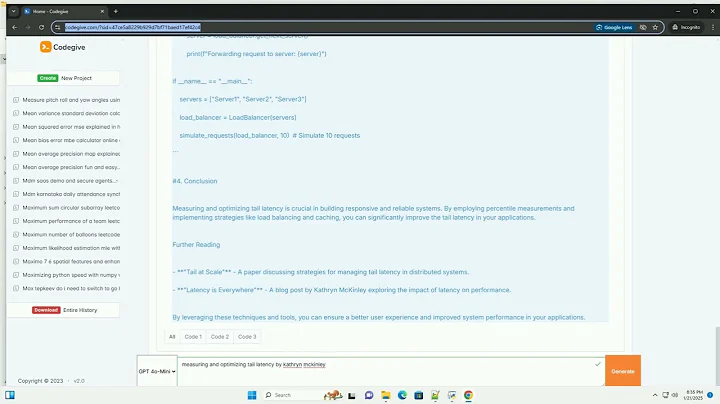Open a new browser tab with the plus icon
720x404 pixels.
tap(116, 11)
